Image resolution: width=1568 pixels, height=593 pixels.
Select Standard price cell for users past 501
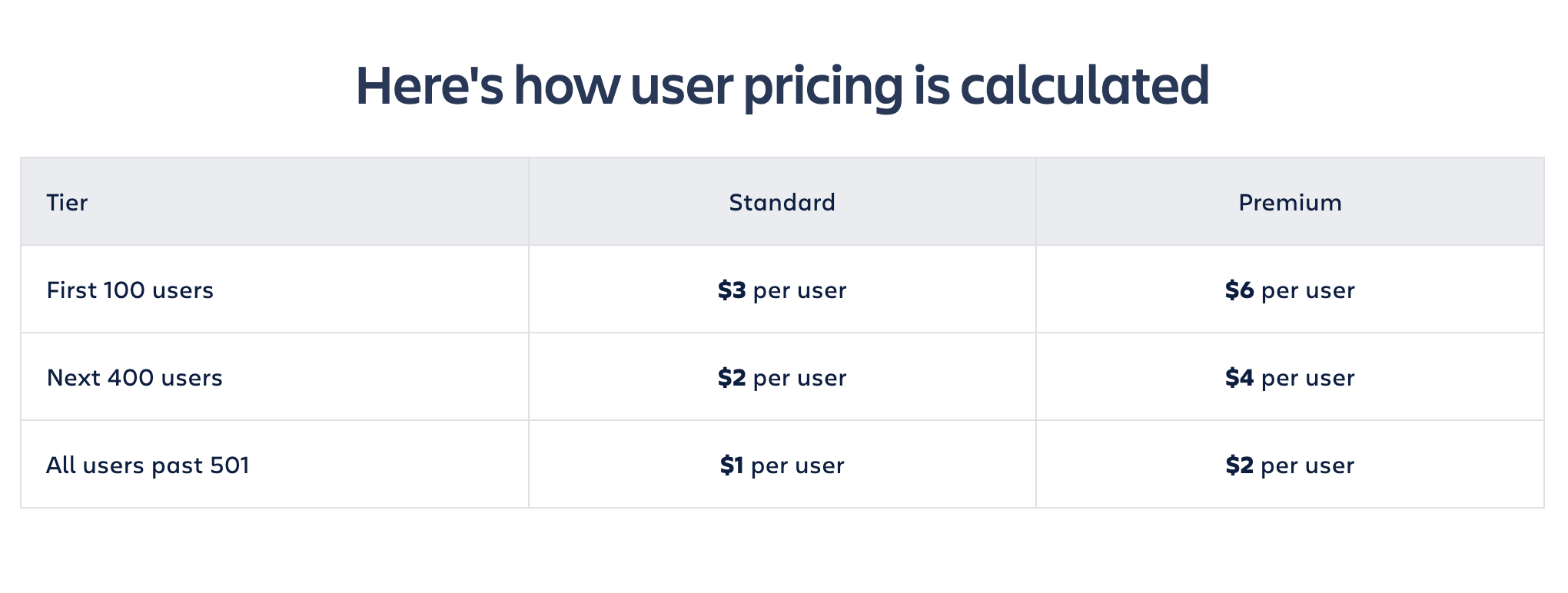point(782,465)
